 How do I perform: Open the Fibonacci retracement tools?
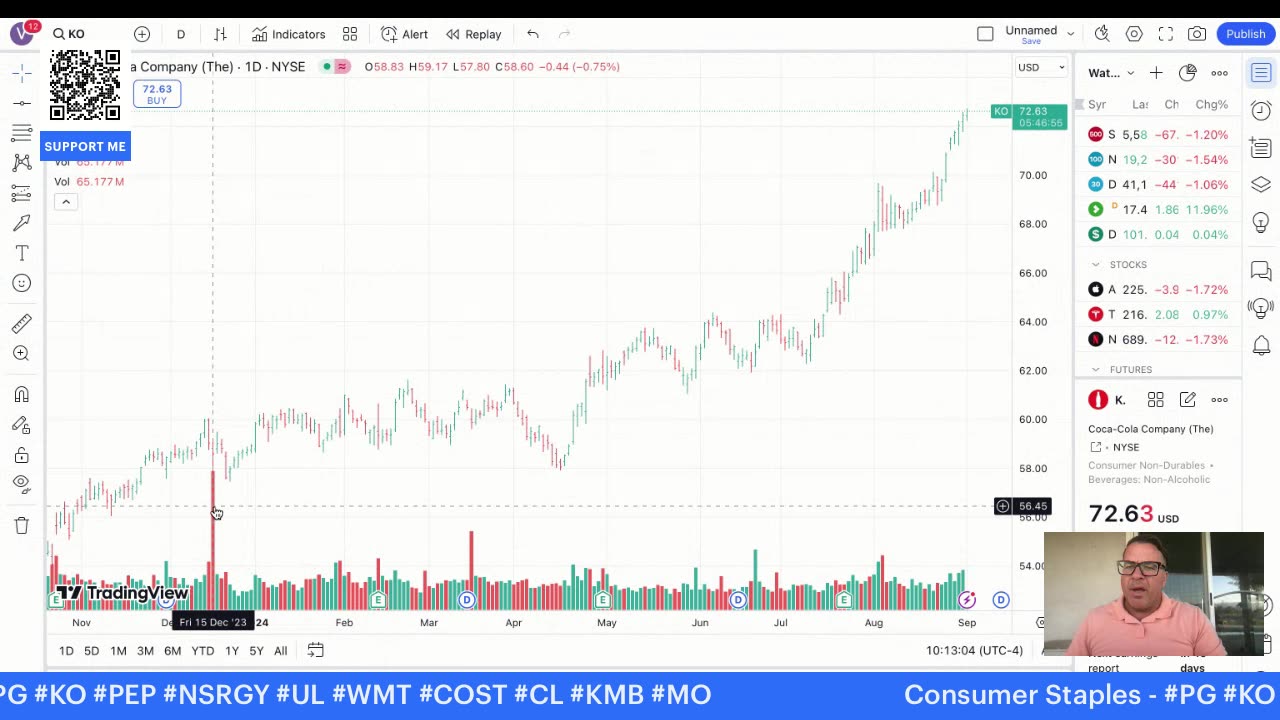click(x=21, y=133)
